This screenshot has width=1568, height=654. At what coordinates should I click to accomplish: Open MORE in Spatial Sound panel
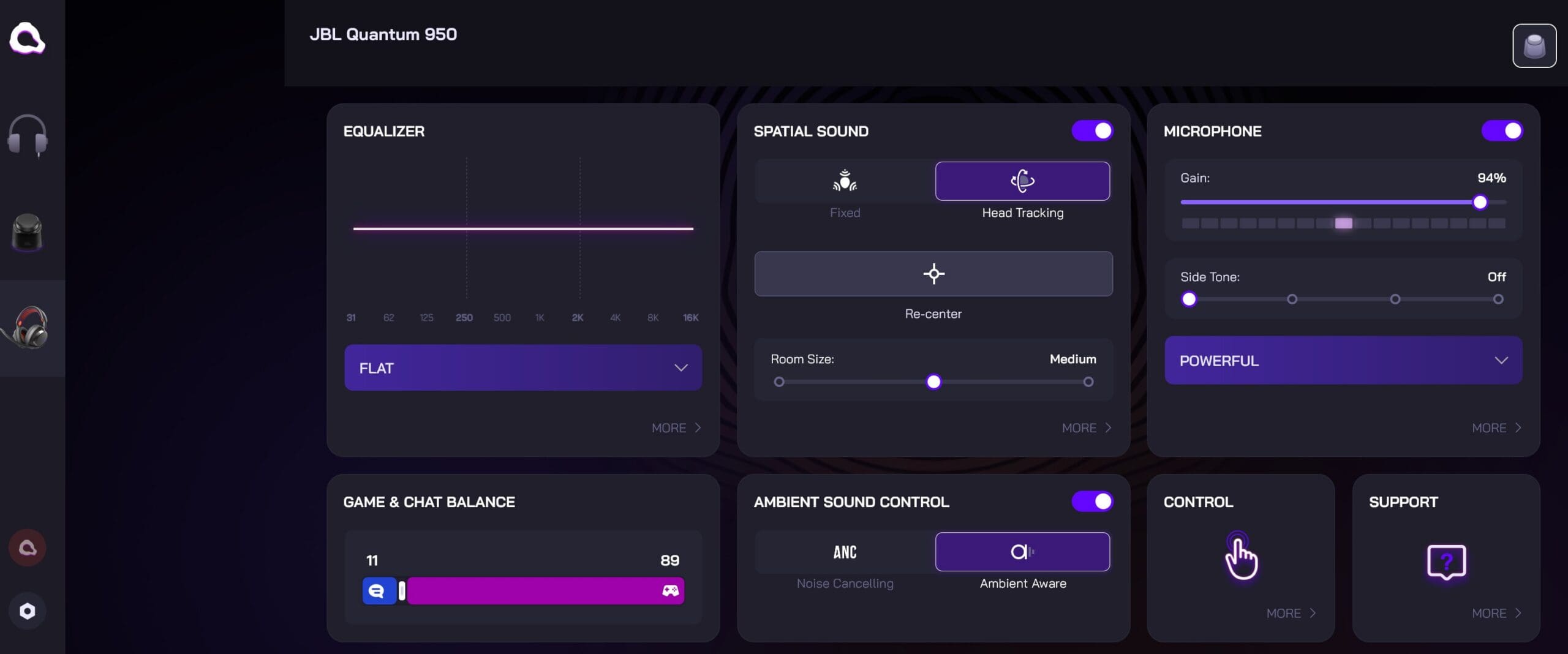pos(1086,428)
